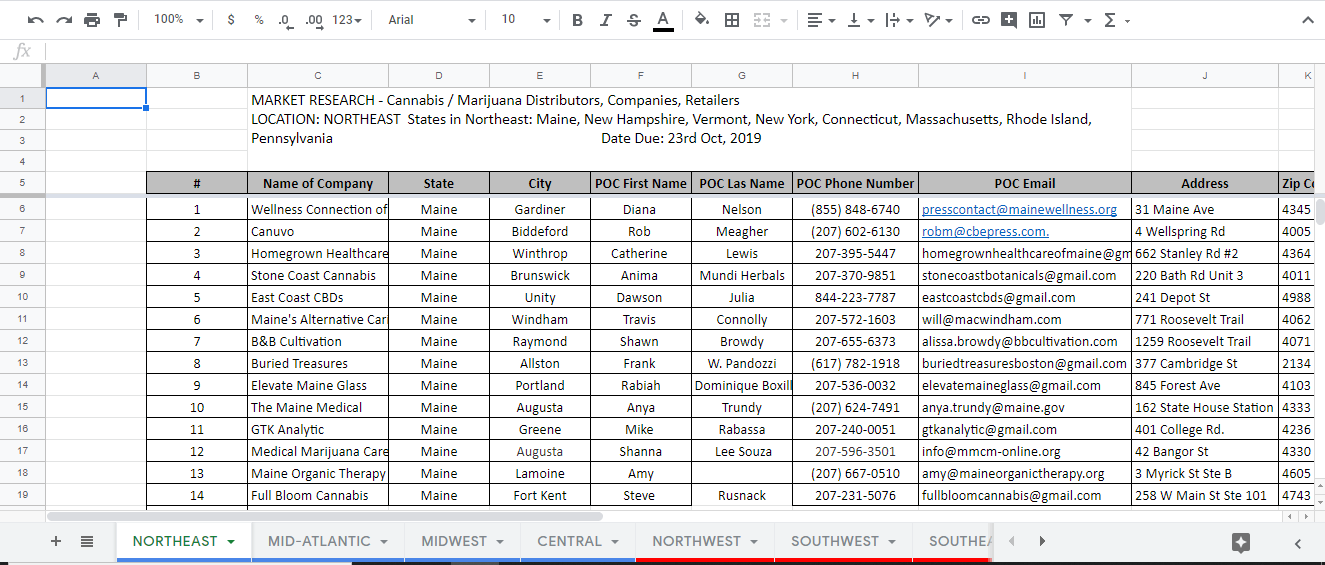The height and width of the screenshot is (565, 1325).
Task: Apply currency format with dollar icon
Action: [231, 20]
